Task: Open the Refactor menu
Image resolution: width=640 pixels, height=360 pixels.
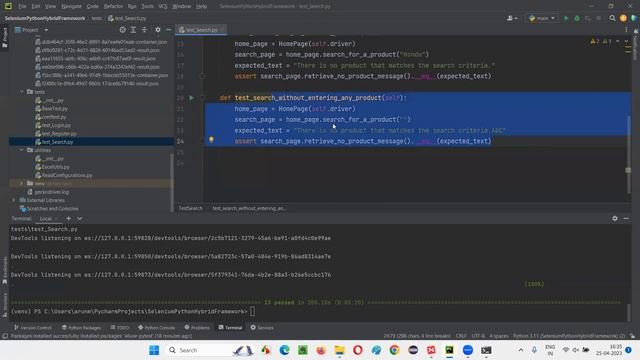Action: pos(113,6)
